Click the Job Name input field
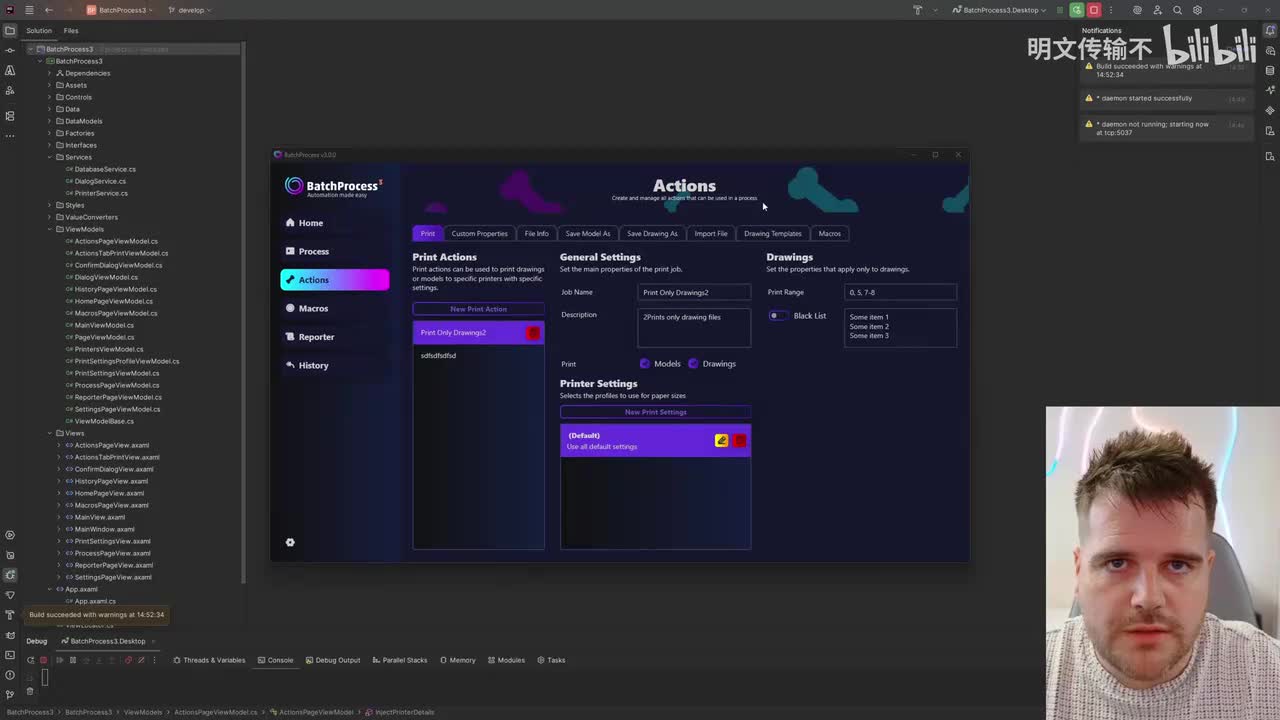Screen dimensions: 1280x720 [x=694, y=292]
